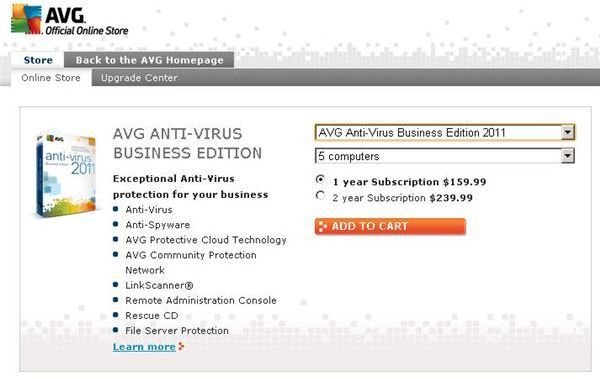The image size is (600, 379).
Task: Click the AVG Anti-Virus Business Edition heading
Action: (188, 144)
